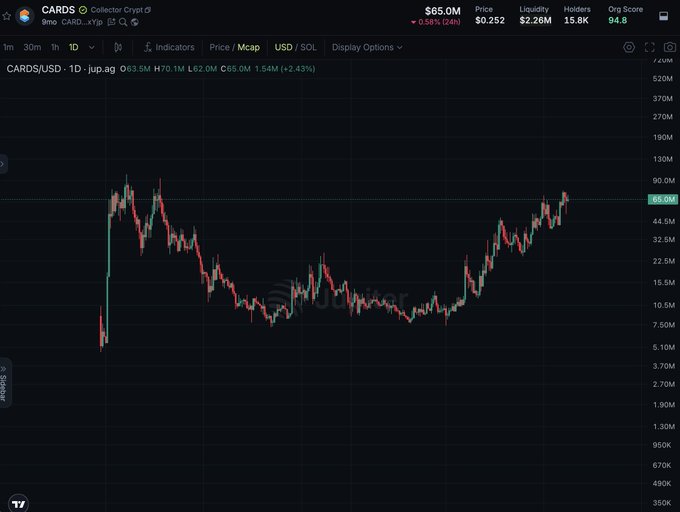Viewport: 680px width, 512px height.
Task: Expand the left panel arrow tab
Action: click(x=3, y=164)
